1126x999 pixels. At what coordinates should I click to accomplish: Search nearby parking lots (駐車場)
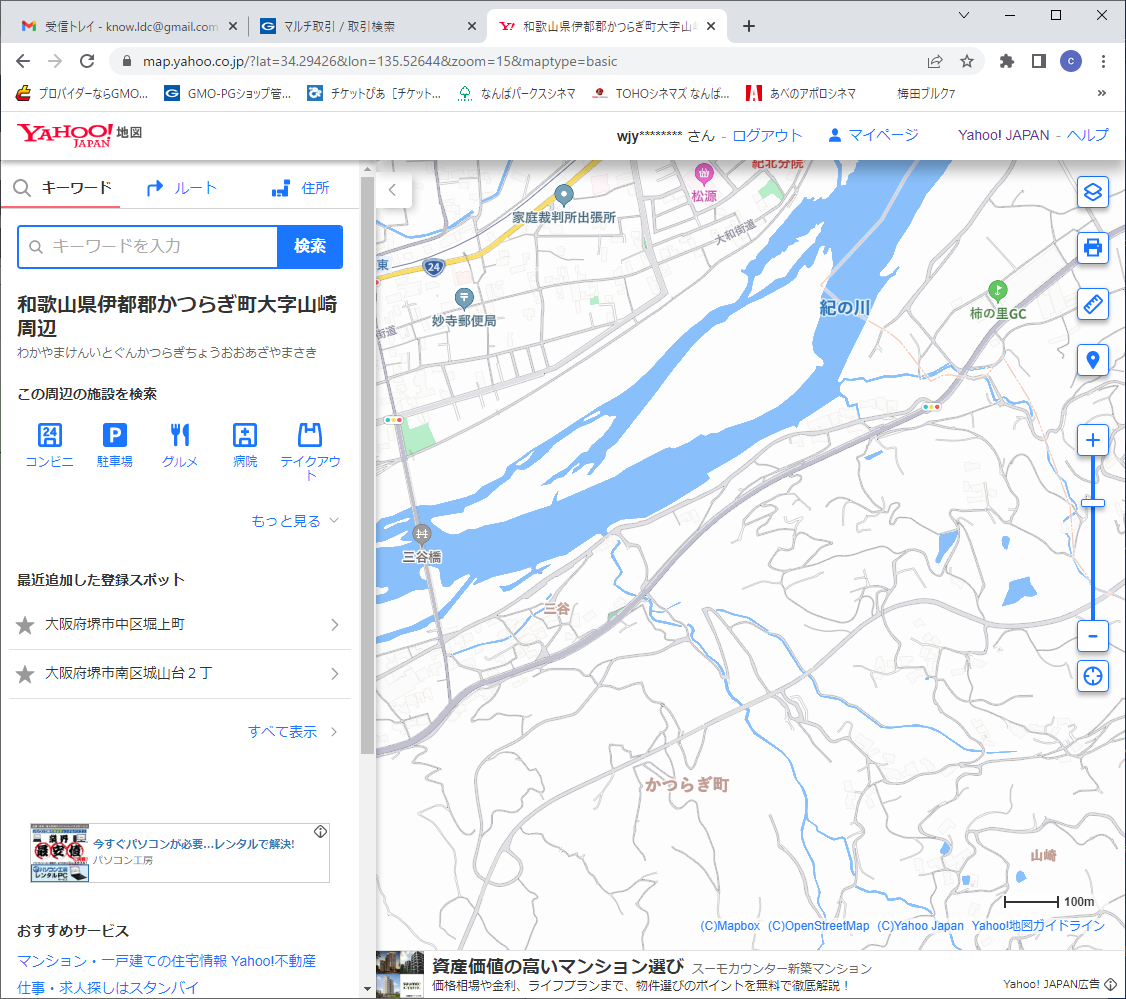115,445
